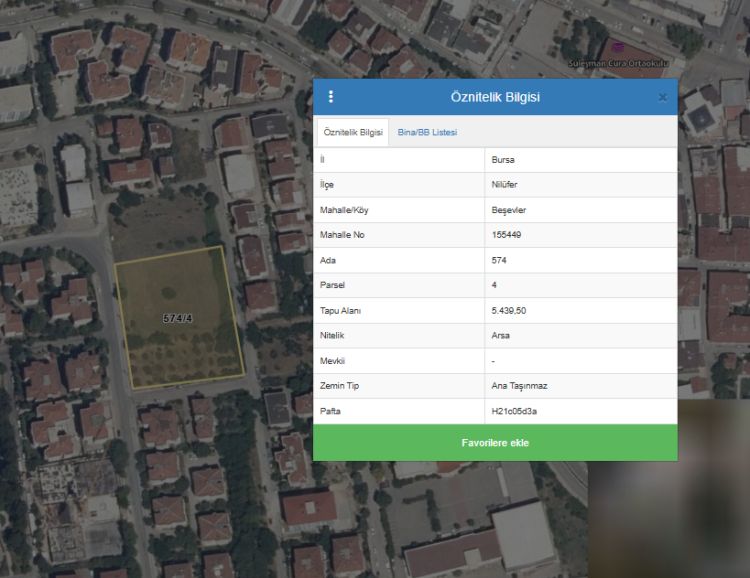Select the Mahalle No value 155449
This screenshot has height=578, width=750.
coord(507,235)
